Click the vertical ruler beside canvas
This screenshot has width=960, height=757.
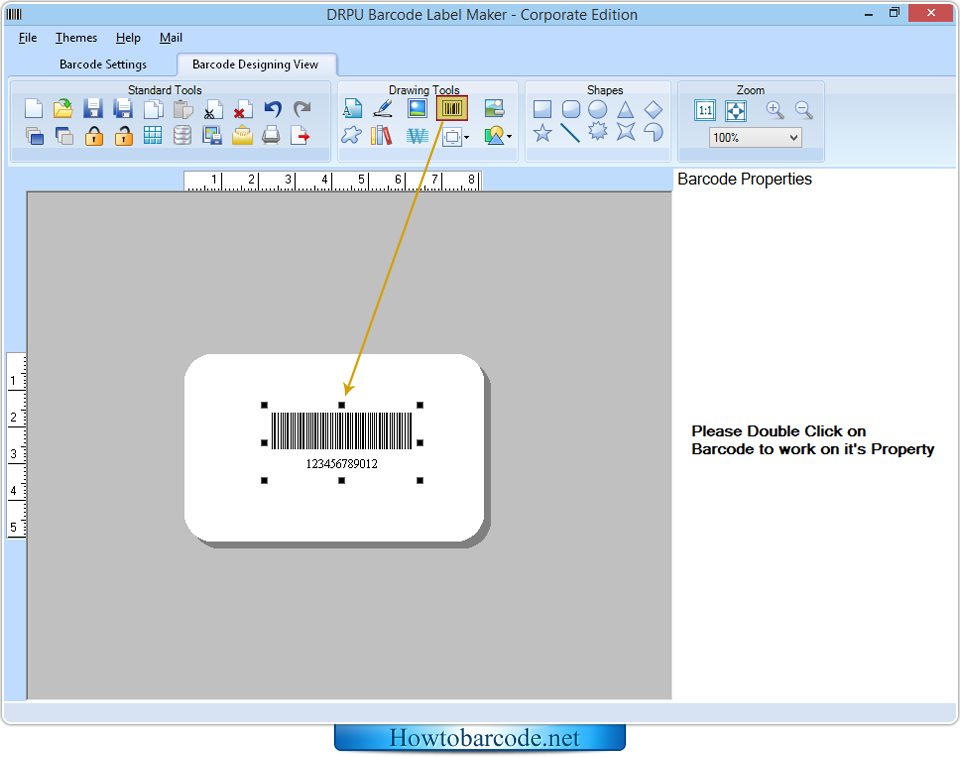(16, 445)
